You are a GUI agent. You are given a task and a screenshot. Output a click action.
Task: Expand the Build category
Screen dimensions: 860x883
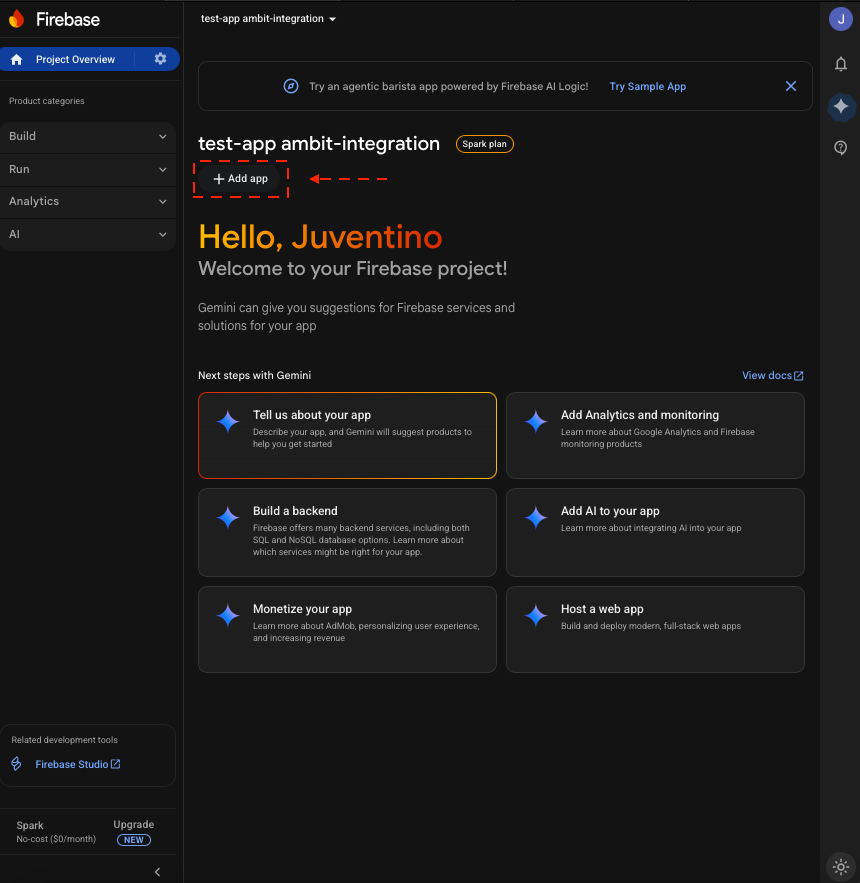(x=90, y=136)
